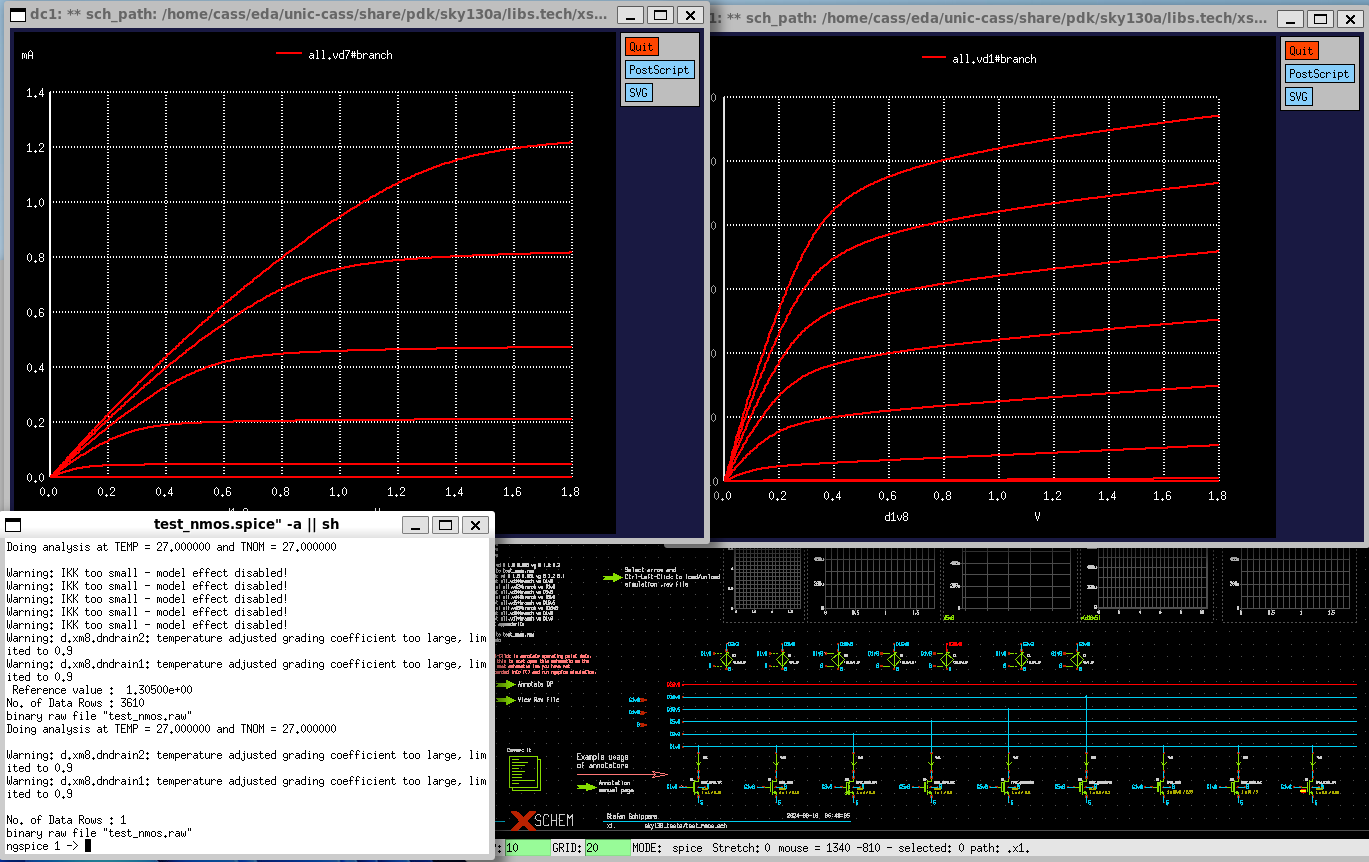Screen dimensions: 1369x862
Task: Click the green Annotate OP arrow launcher
Action: pos(505,685)
